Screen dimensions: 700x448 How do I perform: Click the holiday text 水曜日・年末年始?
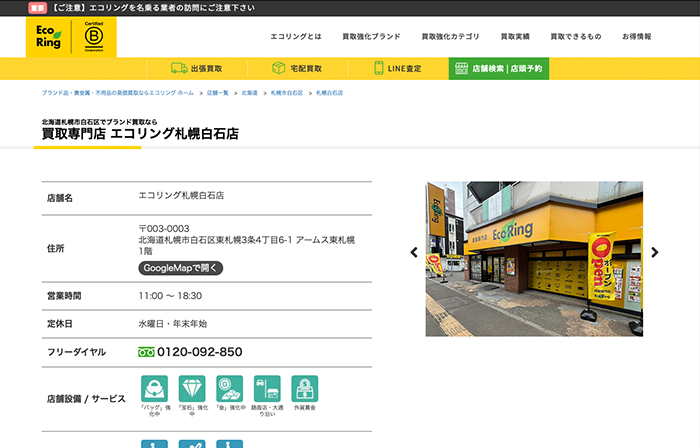pyautogui.click(x=173, y=324)
